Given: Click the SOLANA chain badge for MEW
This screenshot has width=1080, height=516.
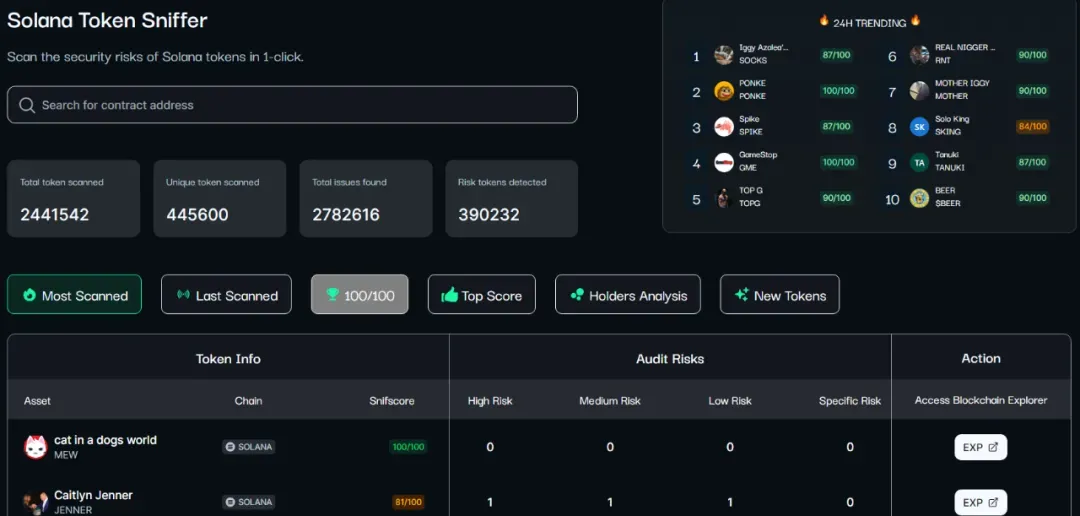Looking at the screenshot, I should pos(249,446).
